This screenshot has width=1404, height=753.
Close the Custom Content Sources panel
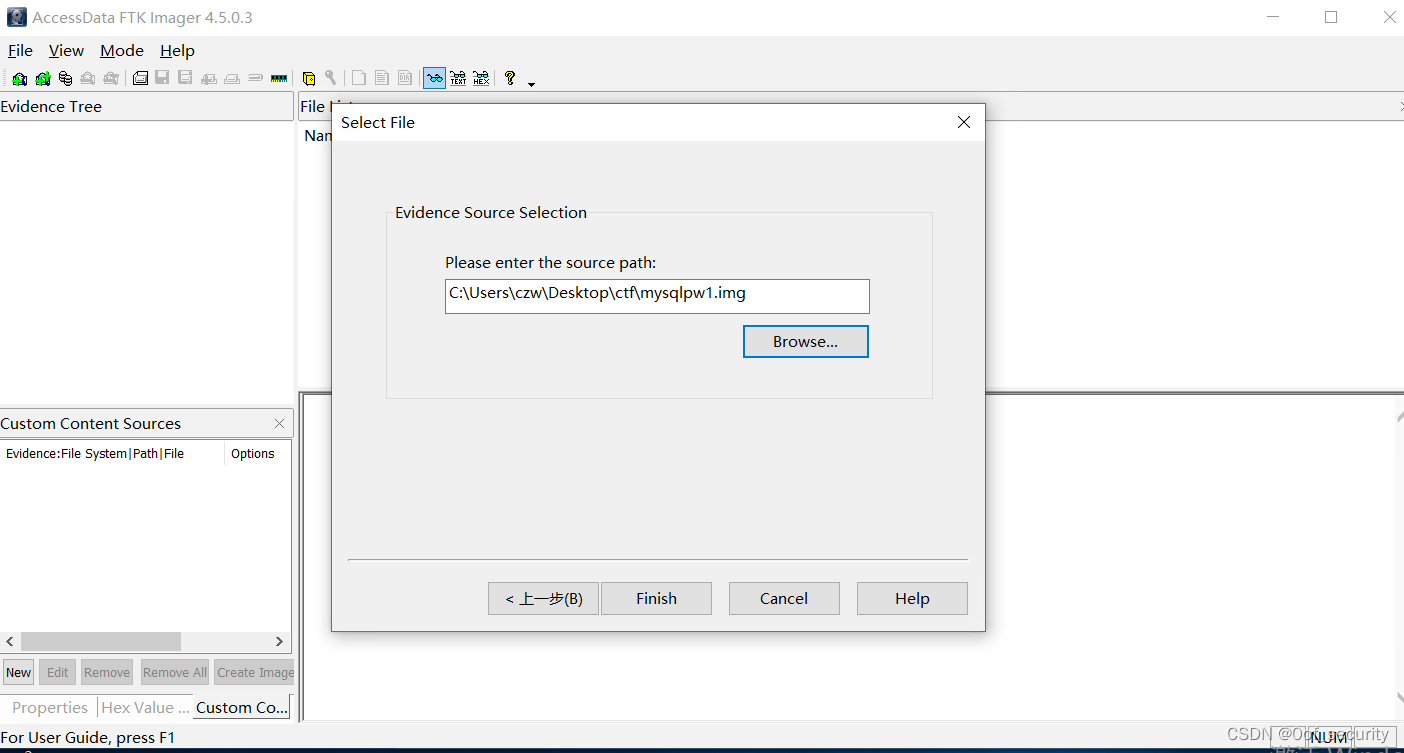point(279,423)
